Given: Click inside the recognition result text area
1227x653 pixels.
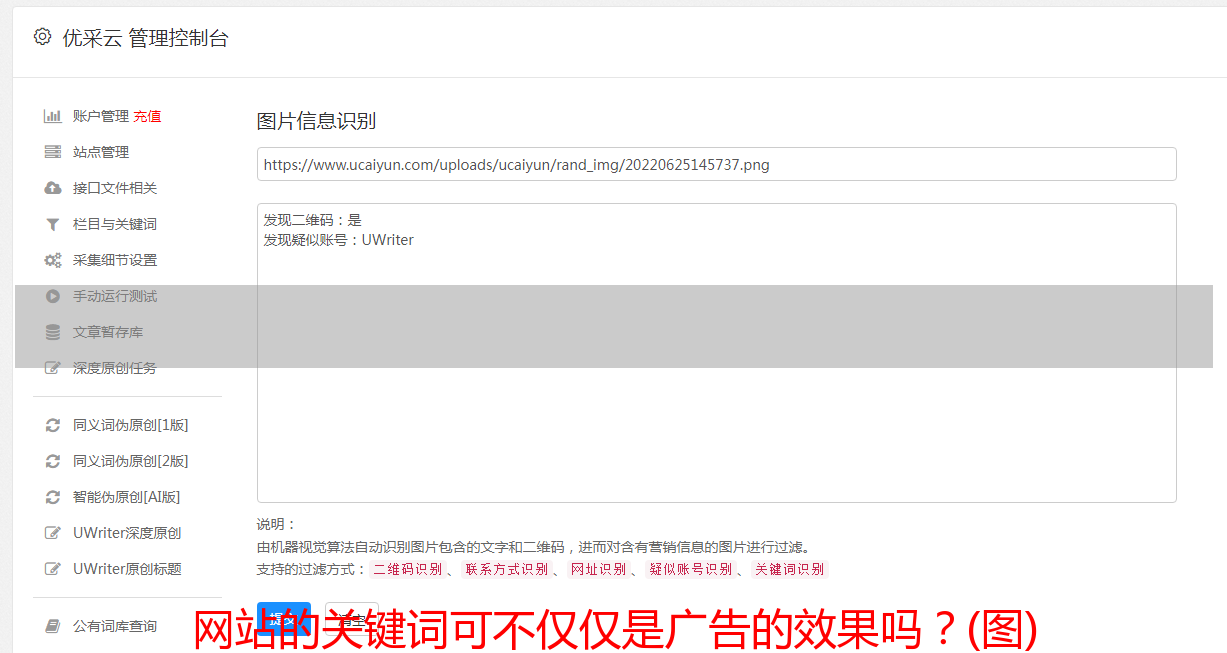Looking at the screenshot, I should pyautogui.click(x=716, y=353).
